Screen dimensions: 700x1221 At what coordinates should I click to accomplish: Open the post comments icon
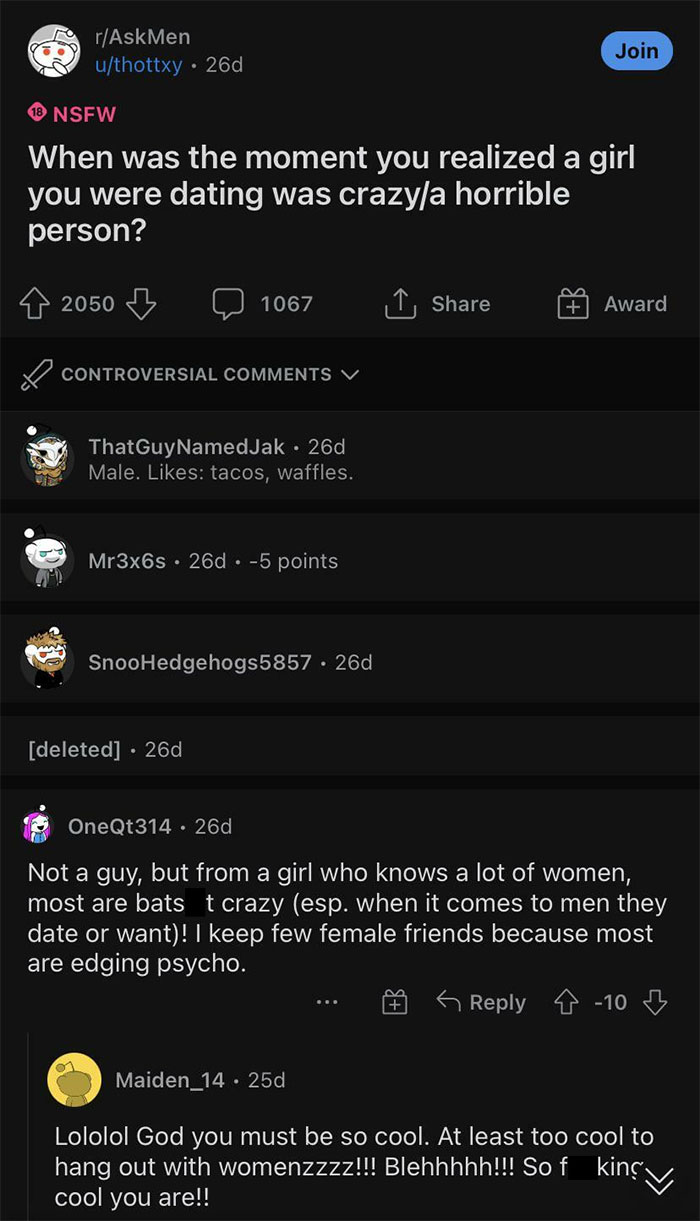coord(230,304)
